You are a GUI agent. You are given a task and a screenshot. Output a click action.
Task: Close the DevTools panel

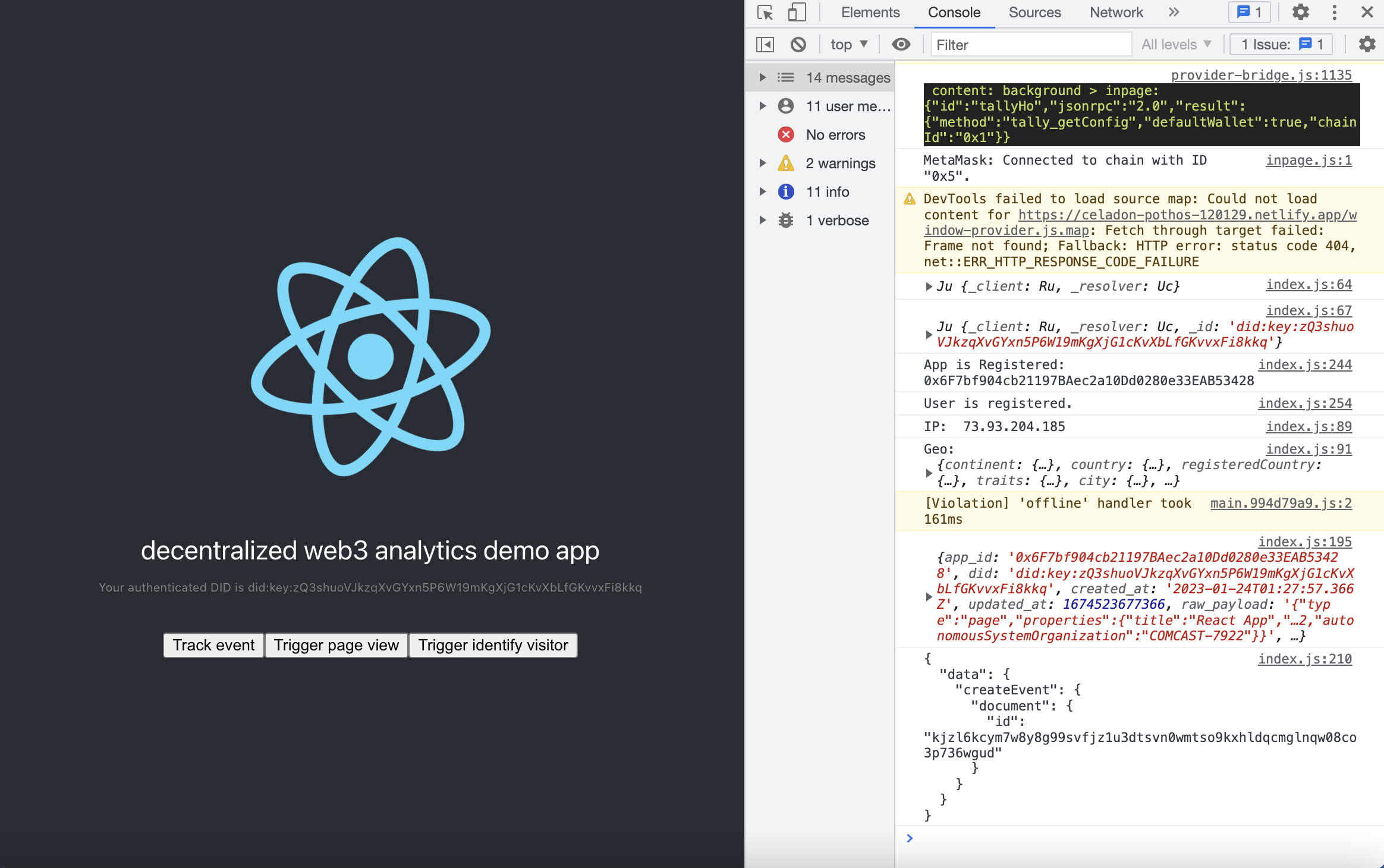click(x=1367, y=12)
